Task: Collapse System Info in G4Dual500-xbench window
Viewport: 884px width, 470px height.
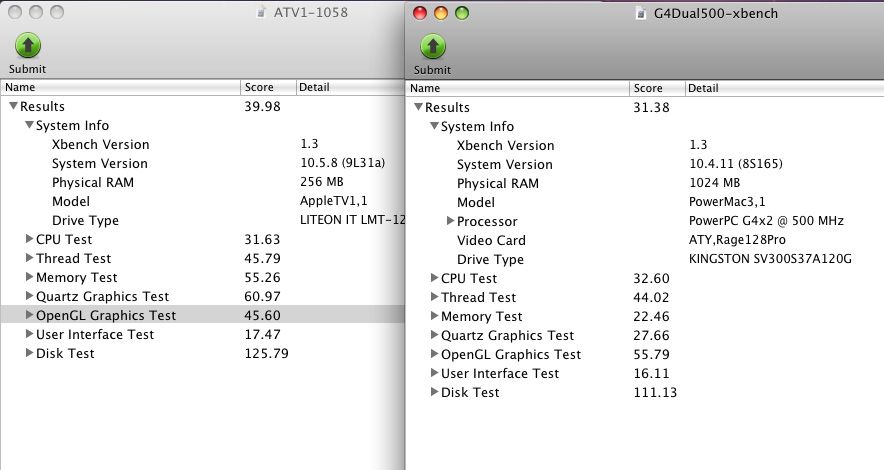Action: tap(434, 126)
